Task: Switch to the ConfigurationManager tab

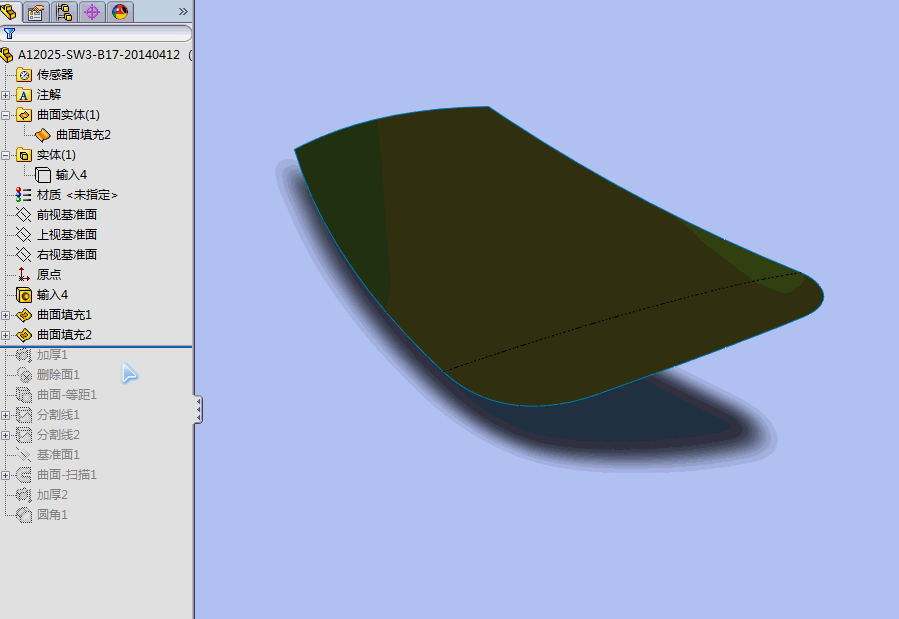Action: (64, 12)
